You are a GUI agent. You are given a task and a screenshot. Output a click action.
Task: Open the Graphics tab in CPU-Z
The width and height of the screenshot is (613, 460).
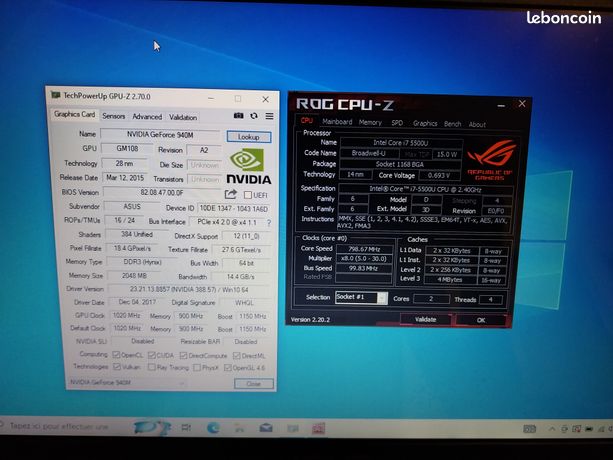pos(425,124)
